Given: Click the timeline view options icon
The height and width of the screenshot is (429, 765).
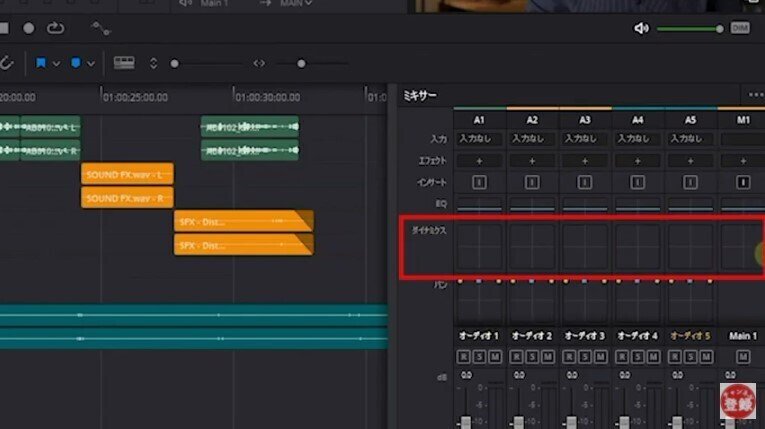Looking at the screenshot, I should pos(124,63).
